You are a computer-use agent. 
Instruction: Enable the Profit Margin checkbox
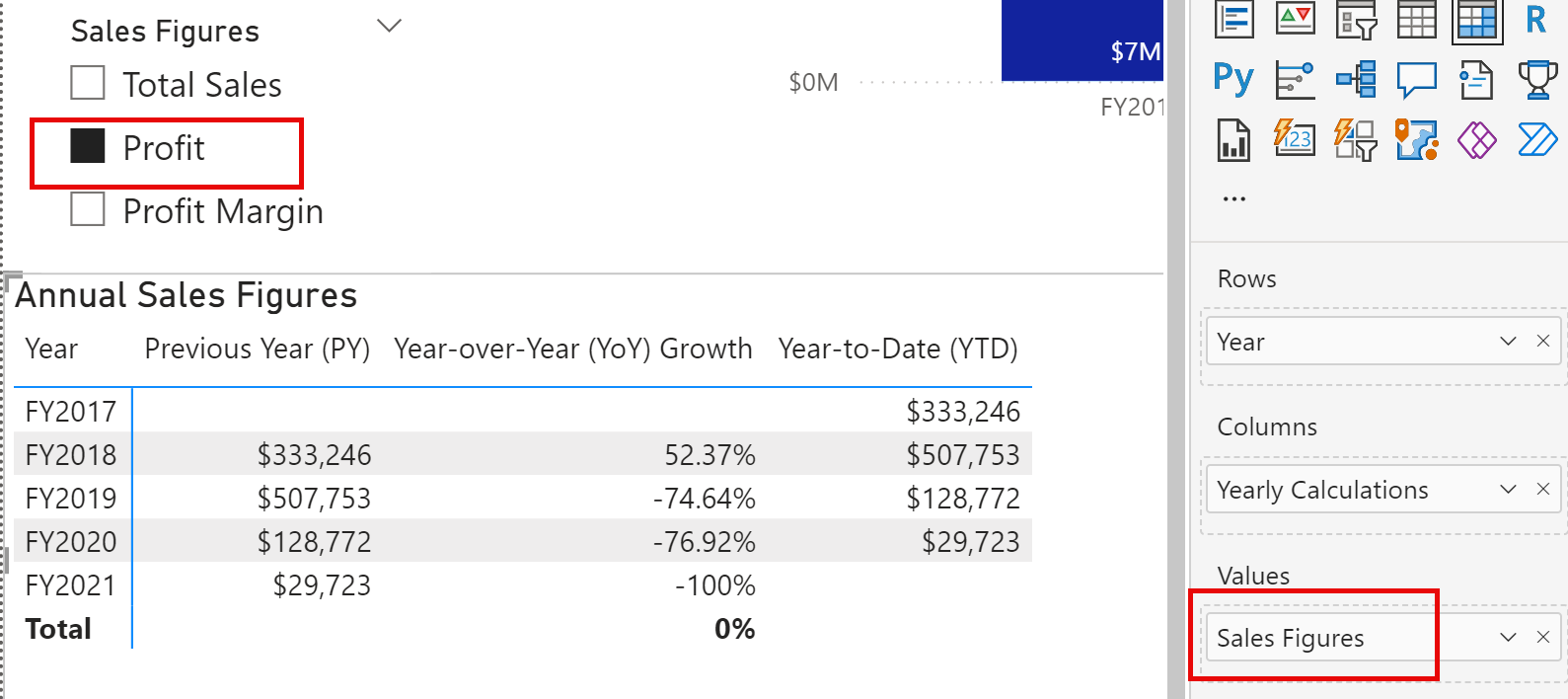pos(88,209)
